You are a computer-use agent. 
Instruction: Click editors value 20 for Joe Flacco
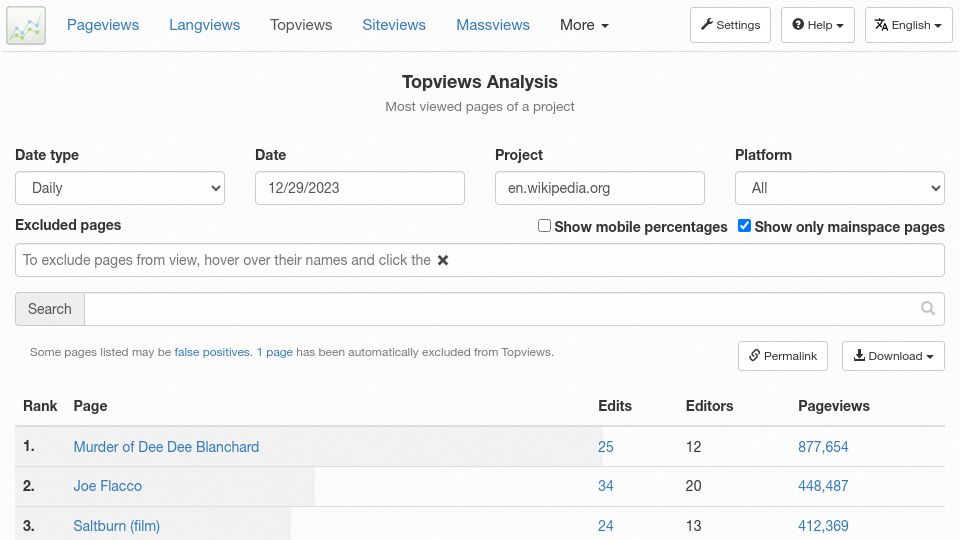coord(693,486)
